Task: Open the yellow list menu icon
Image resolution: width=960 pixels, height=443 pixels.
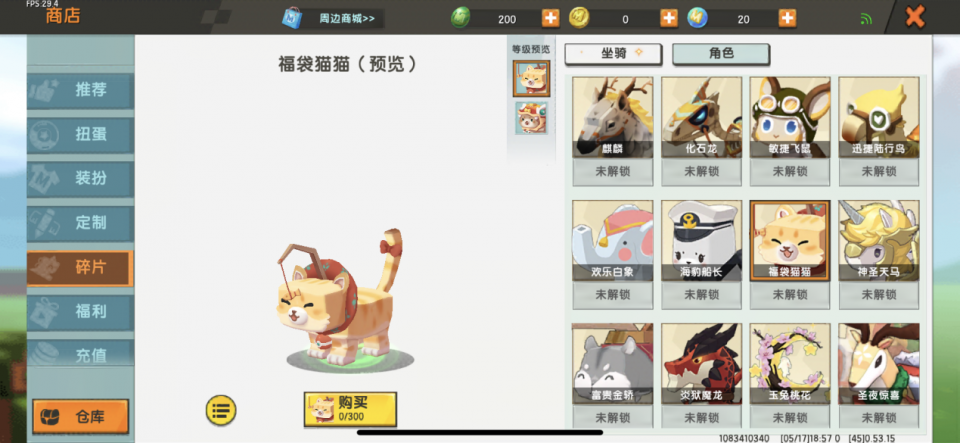Action: pos(221,411)
